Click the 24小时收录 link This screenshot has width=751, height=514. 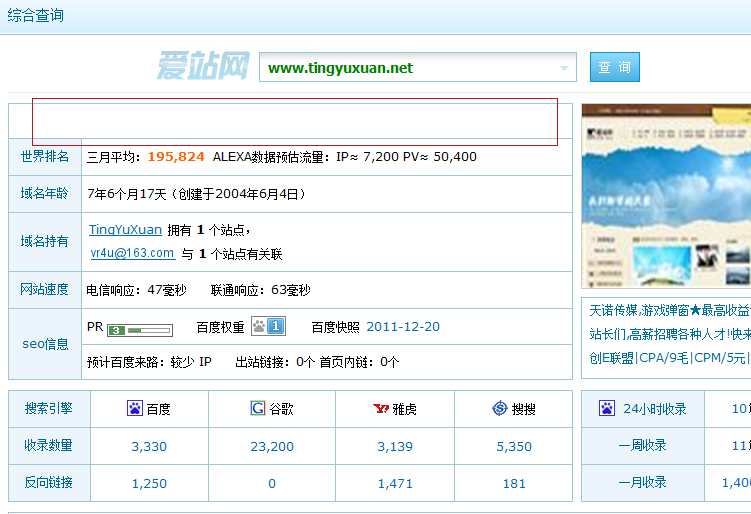pos(655,409)
